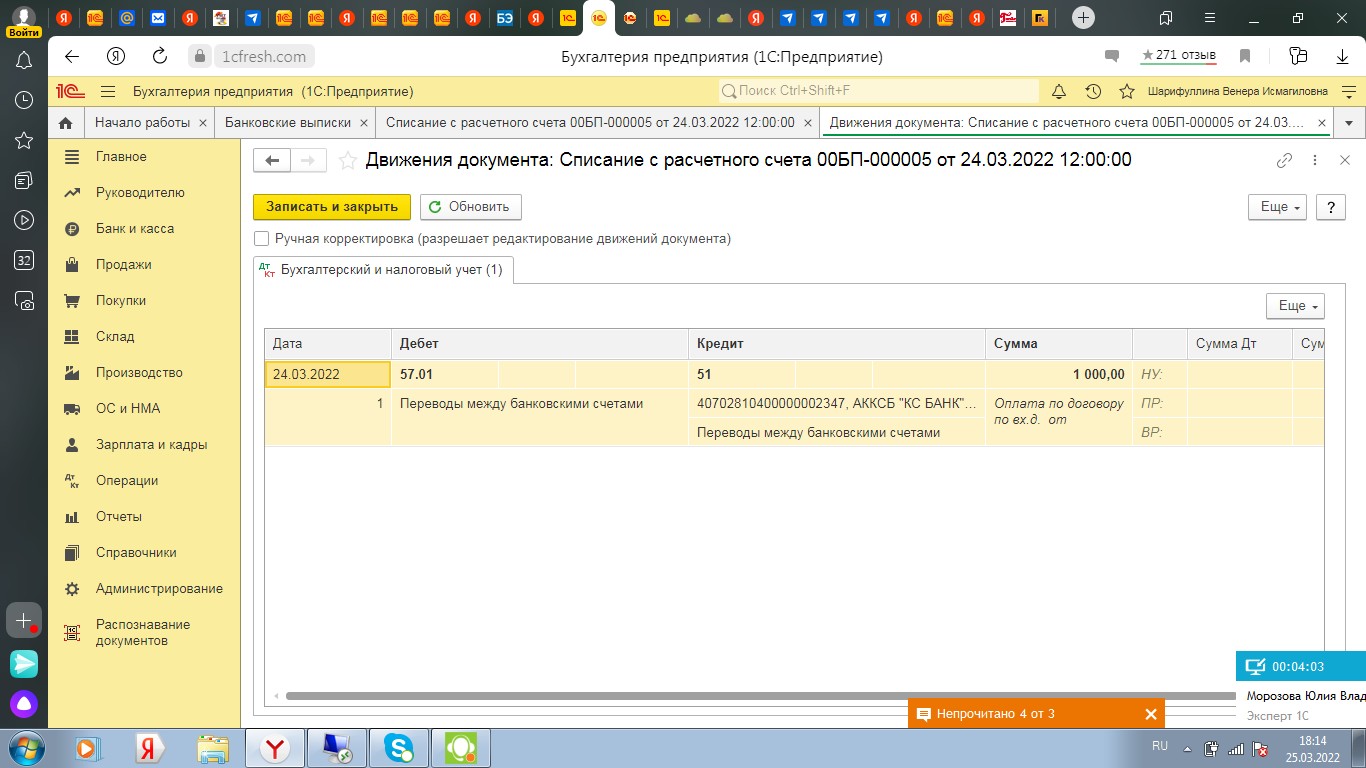1366x768 pixels.
Task: Click Записать и закрыть button
Action: tap(332, 207)
